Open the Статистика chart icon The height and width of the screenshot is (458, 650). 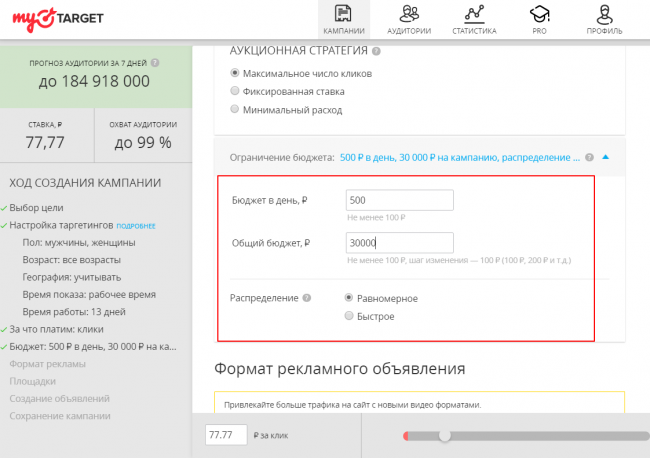click(x=474, y=14)
